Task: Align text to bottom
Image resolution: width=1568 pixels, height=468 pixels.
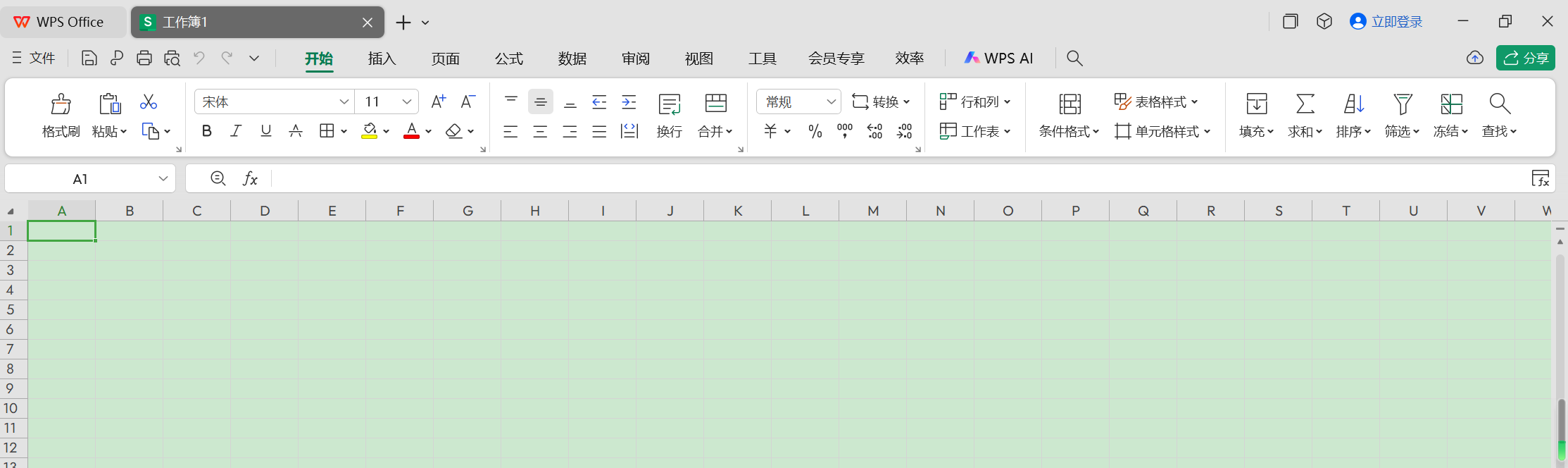Action: click(x=570, y=102)
